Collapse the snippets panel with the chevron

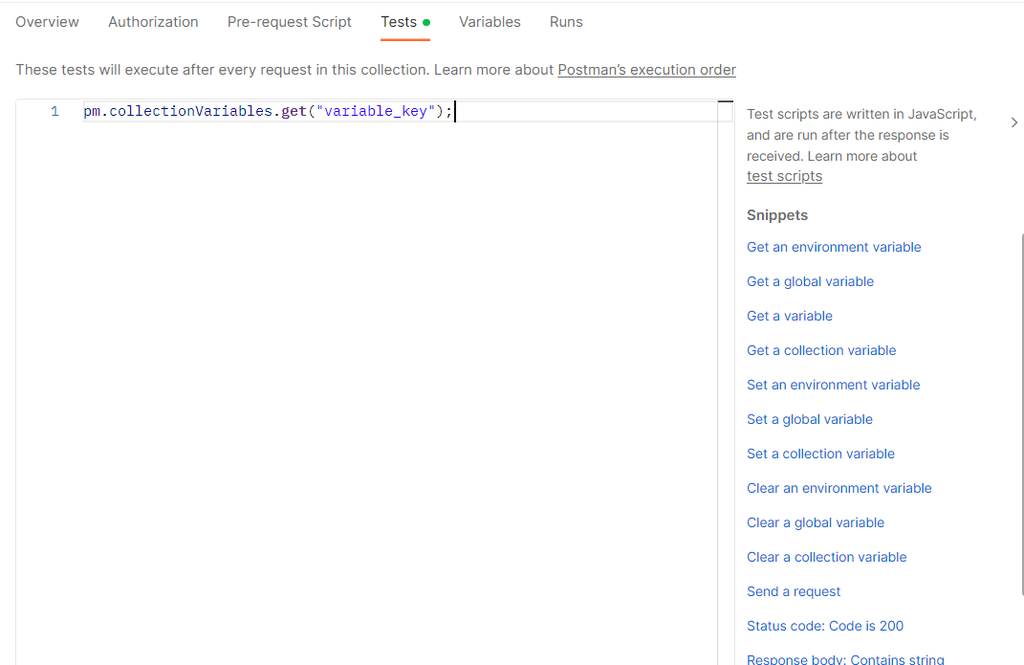coord(1014,122)
